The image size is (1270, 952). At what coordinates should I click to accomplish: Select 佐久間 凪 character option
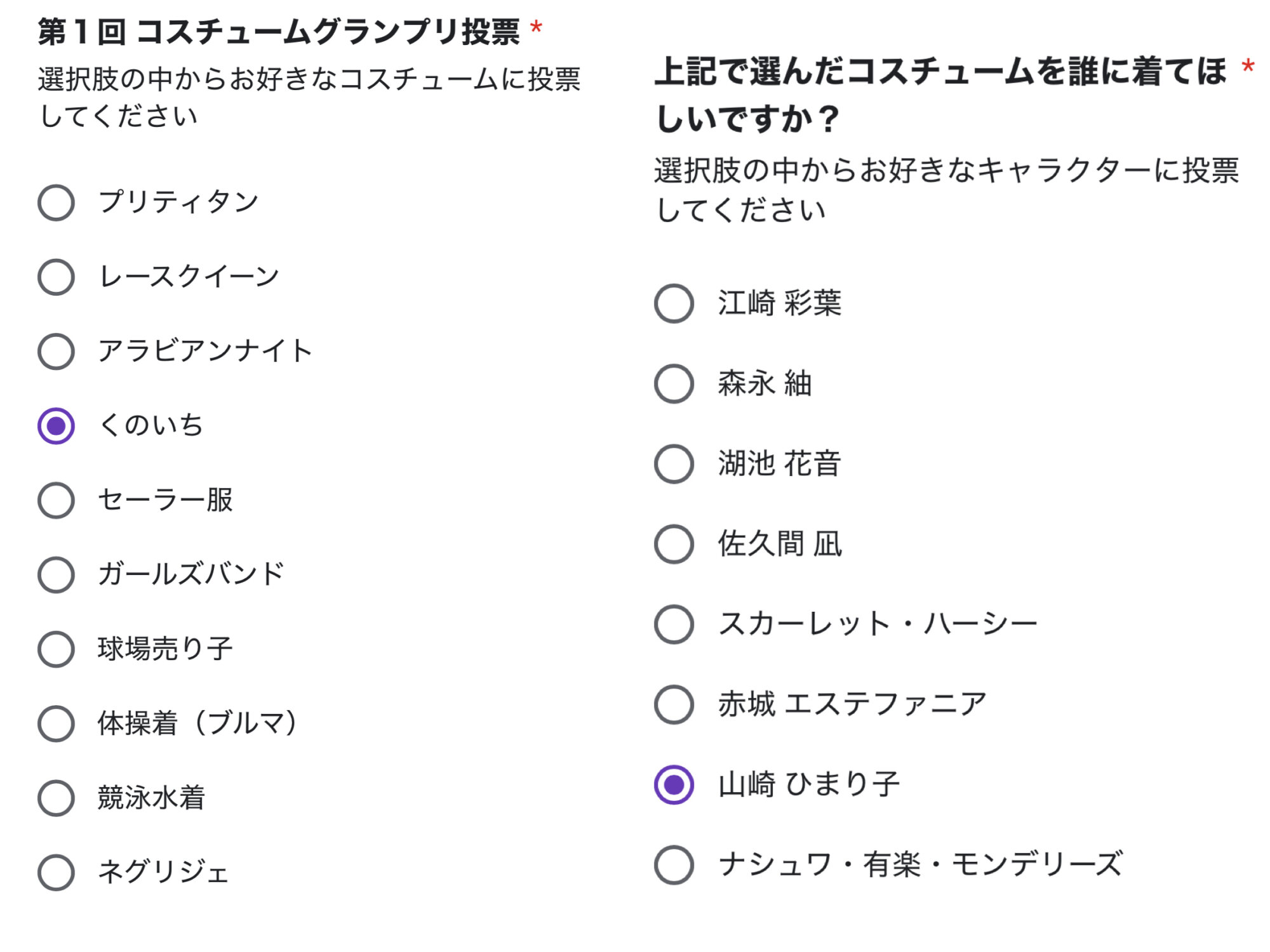(x=674, y=544)
